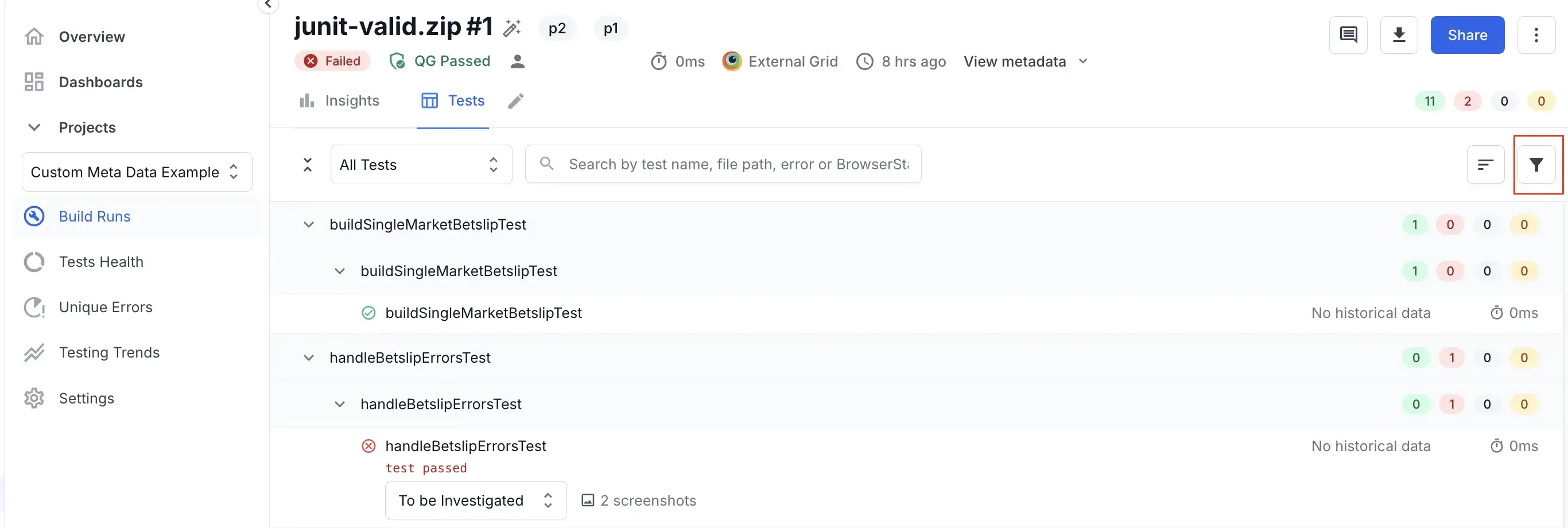The height and width of the screenshot is (528, 1568).
Task: Open the three-dot more options menu
Action: point(1536,36)
